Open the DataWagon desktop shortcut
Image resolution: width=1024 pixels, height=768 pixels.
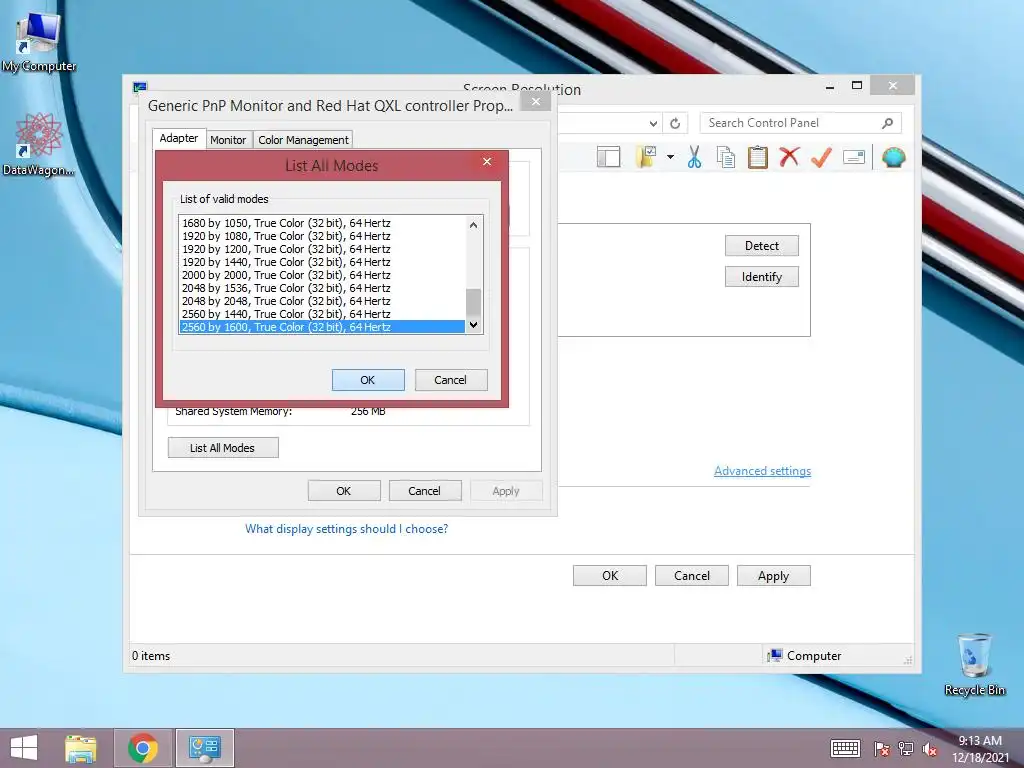click(39, 144)
